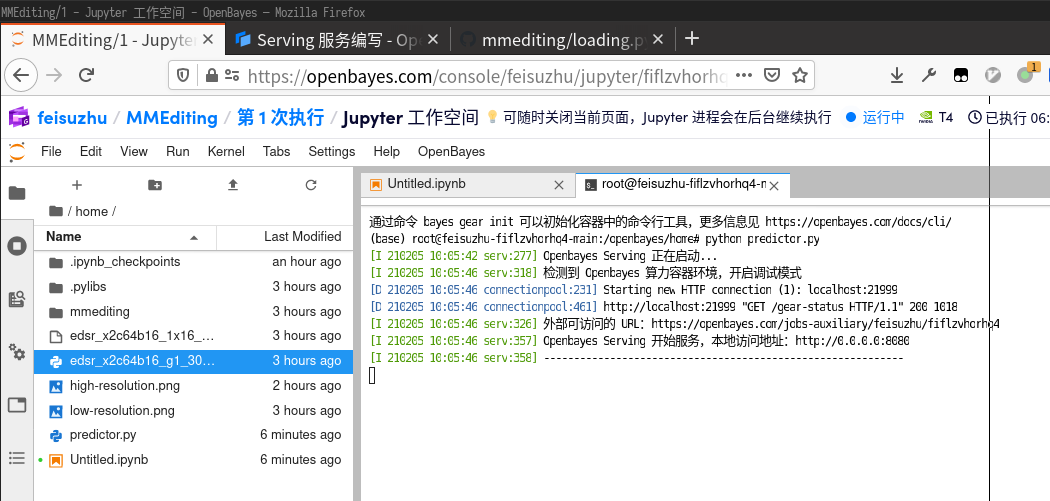Open the mmediting folder
The height and width of the screenshot is (501, 1050).
click(100, 311)
